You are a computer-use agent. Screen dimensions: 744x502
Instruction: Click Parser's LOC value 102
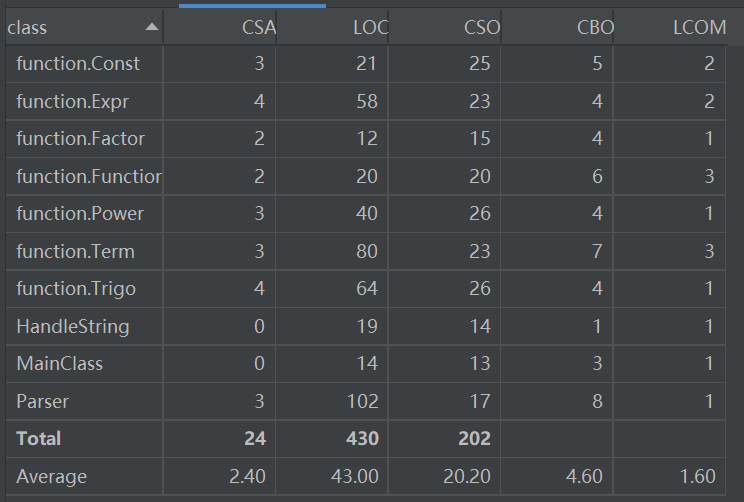pos(363,401)
